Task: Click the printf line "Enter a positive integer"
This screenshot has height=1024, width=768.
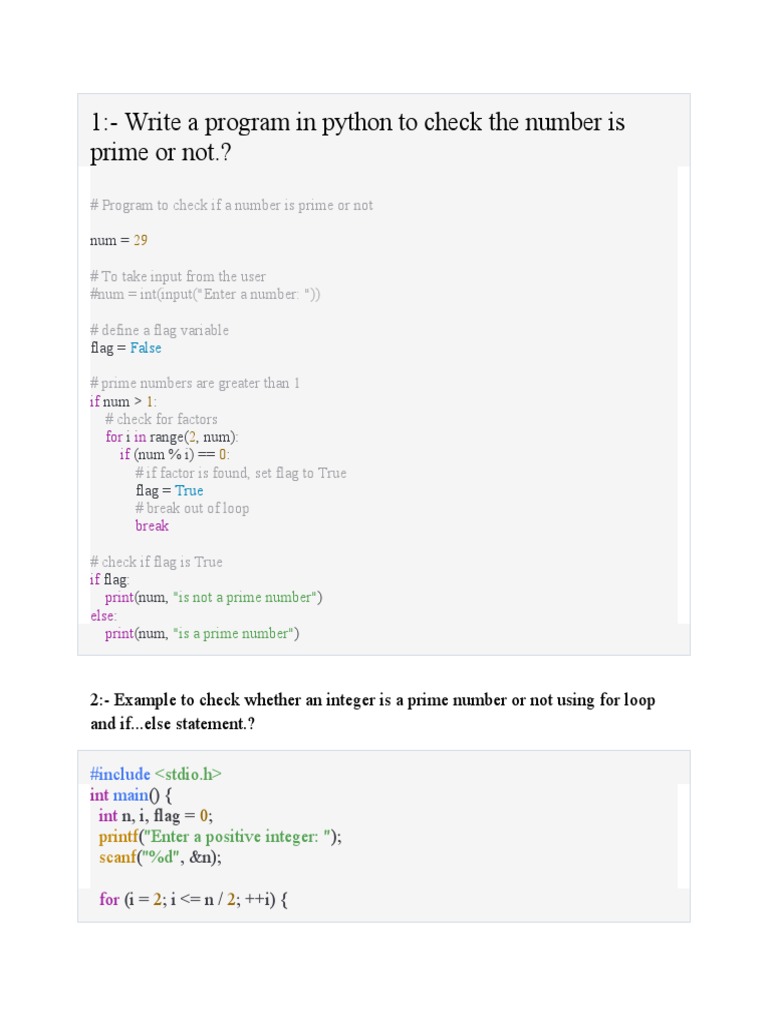Action: coord(220,837)
